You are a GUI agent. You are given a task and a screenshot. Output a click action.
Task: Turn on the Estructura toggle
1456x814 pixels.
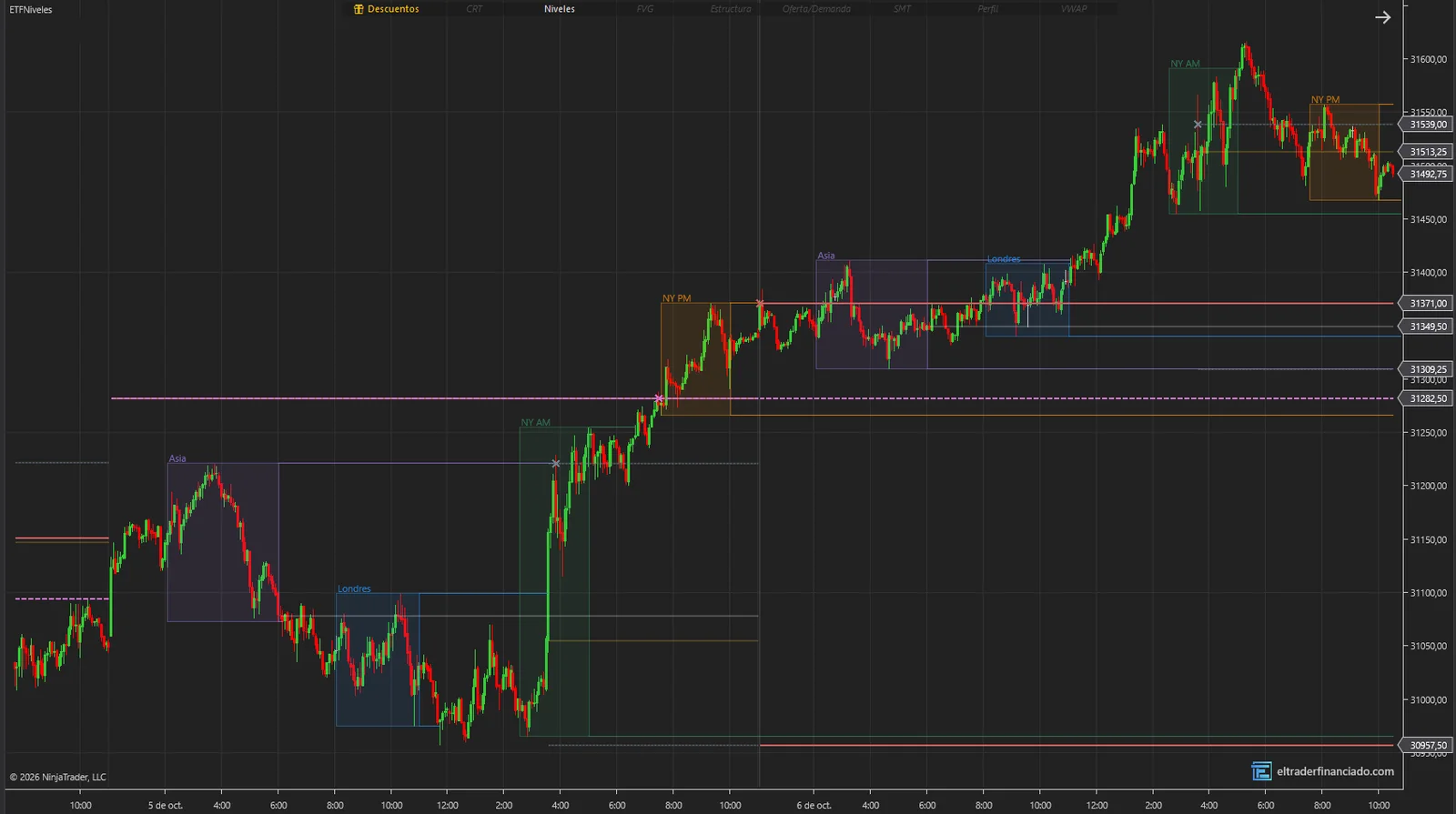(x=731, y=9)
